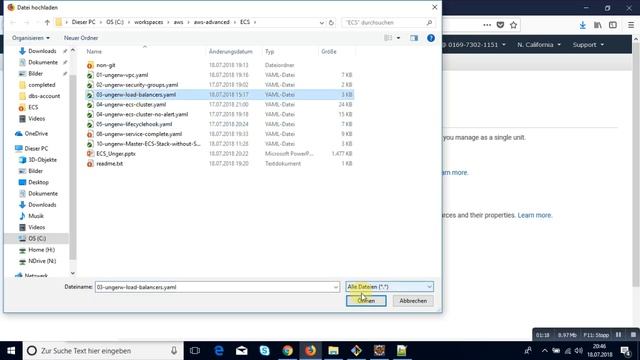The width and height of the screenshot is (640, 360).
Task: Open Dokumente in quick access
Action: (43, 62)
